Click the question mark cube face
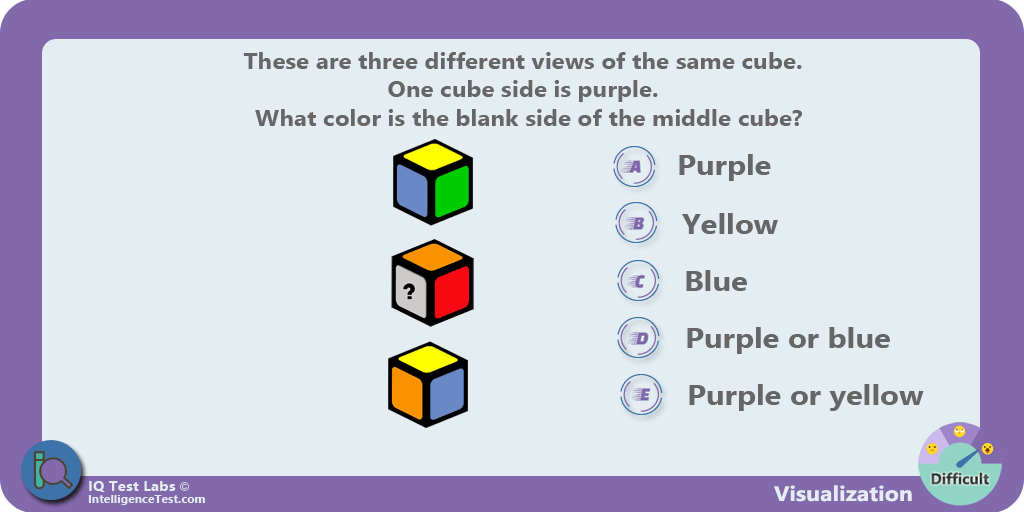Viewport: 1024px width, 512px height. click(410, 293)
